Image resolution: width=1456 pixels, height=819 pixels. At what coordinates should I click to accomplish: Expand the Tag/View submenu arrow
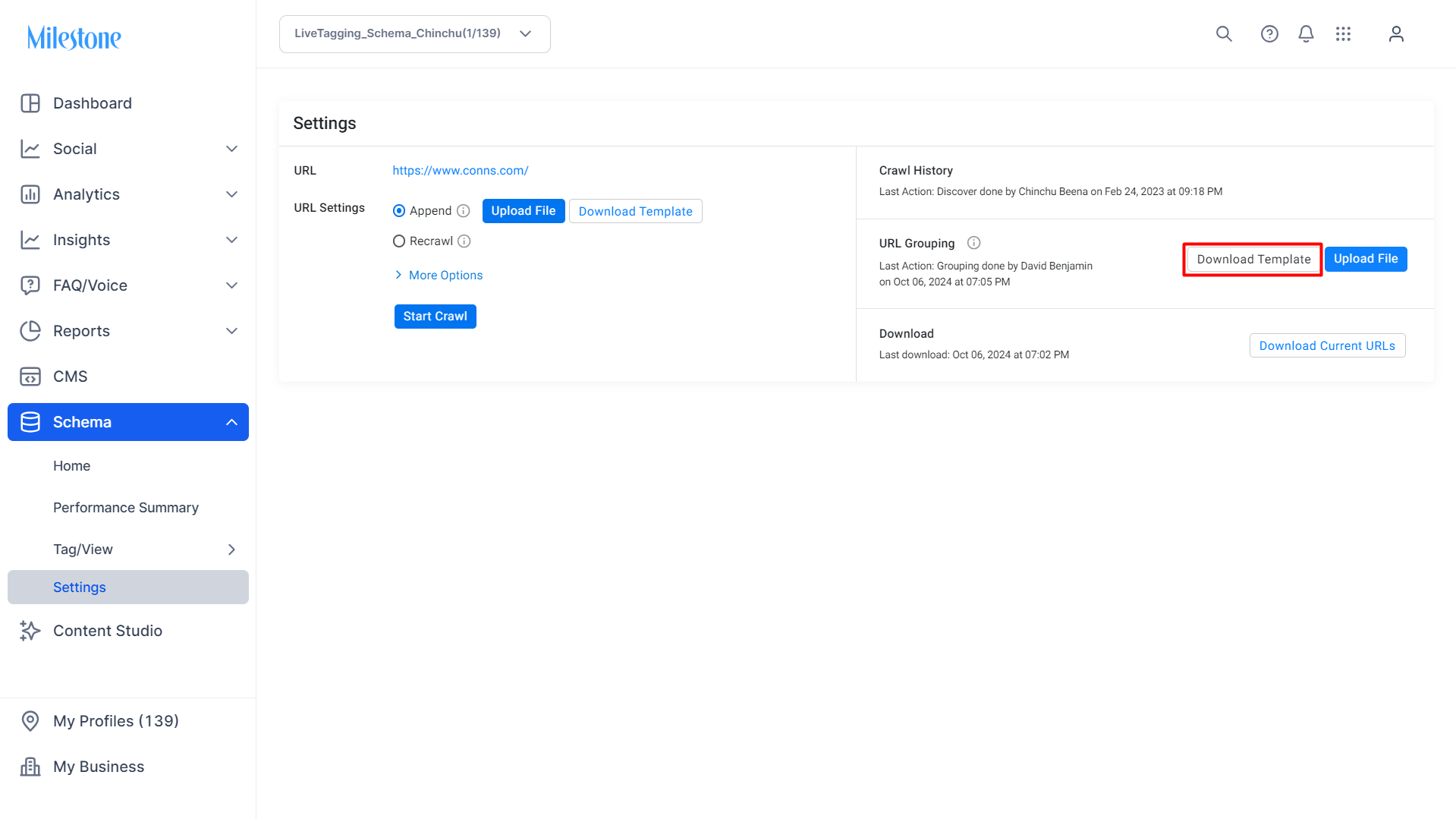232,550
